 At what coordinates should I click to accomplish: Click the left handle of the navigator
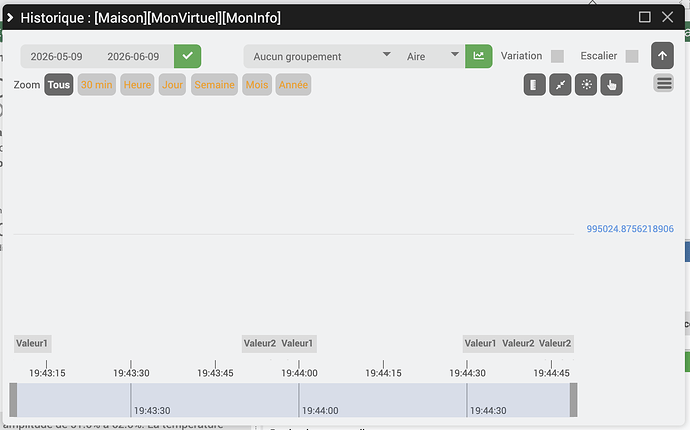(13, 400)
